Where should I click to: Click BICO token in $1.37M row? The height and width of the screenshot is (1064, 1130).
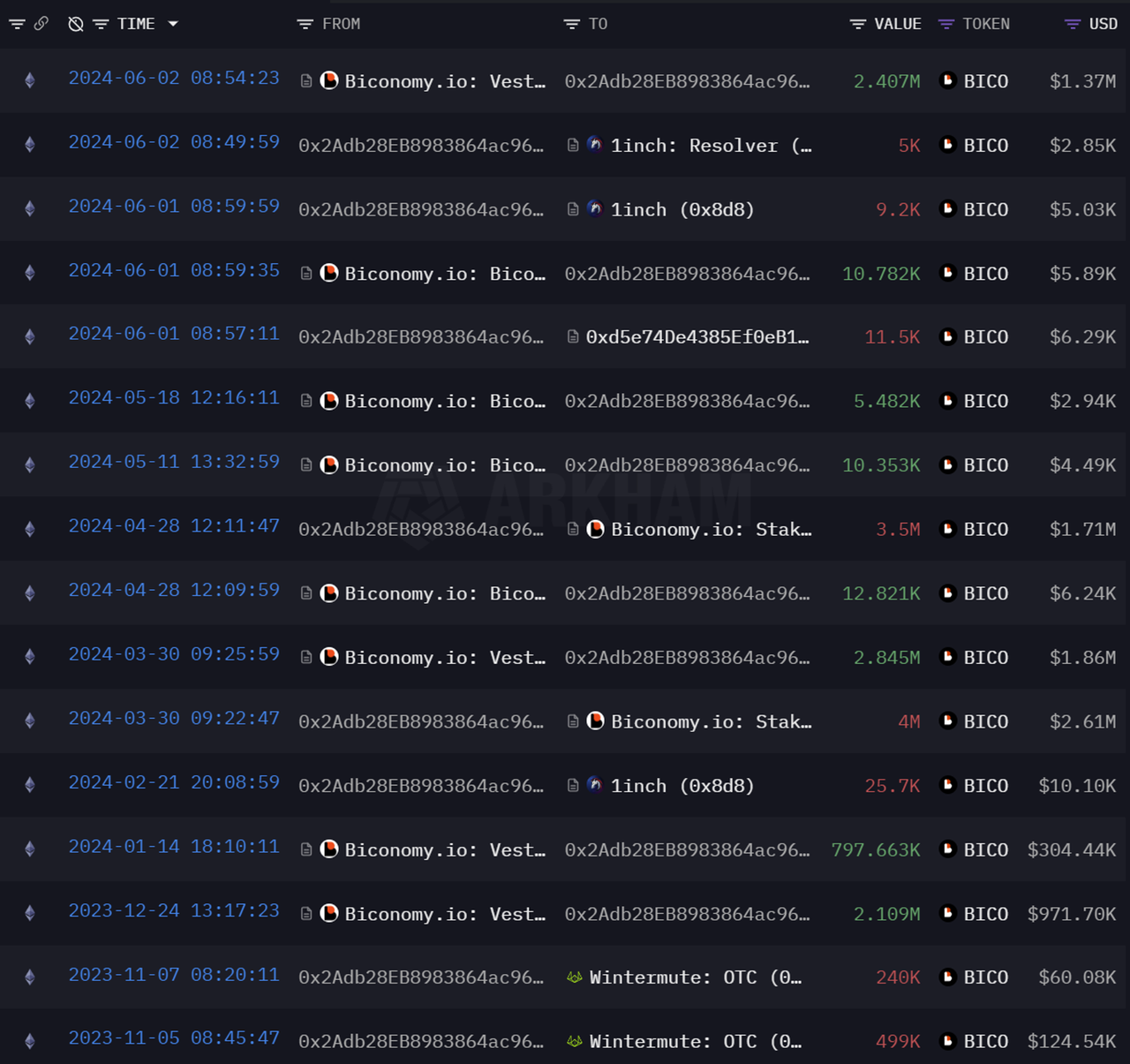986,81
